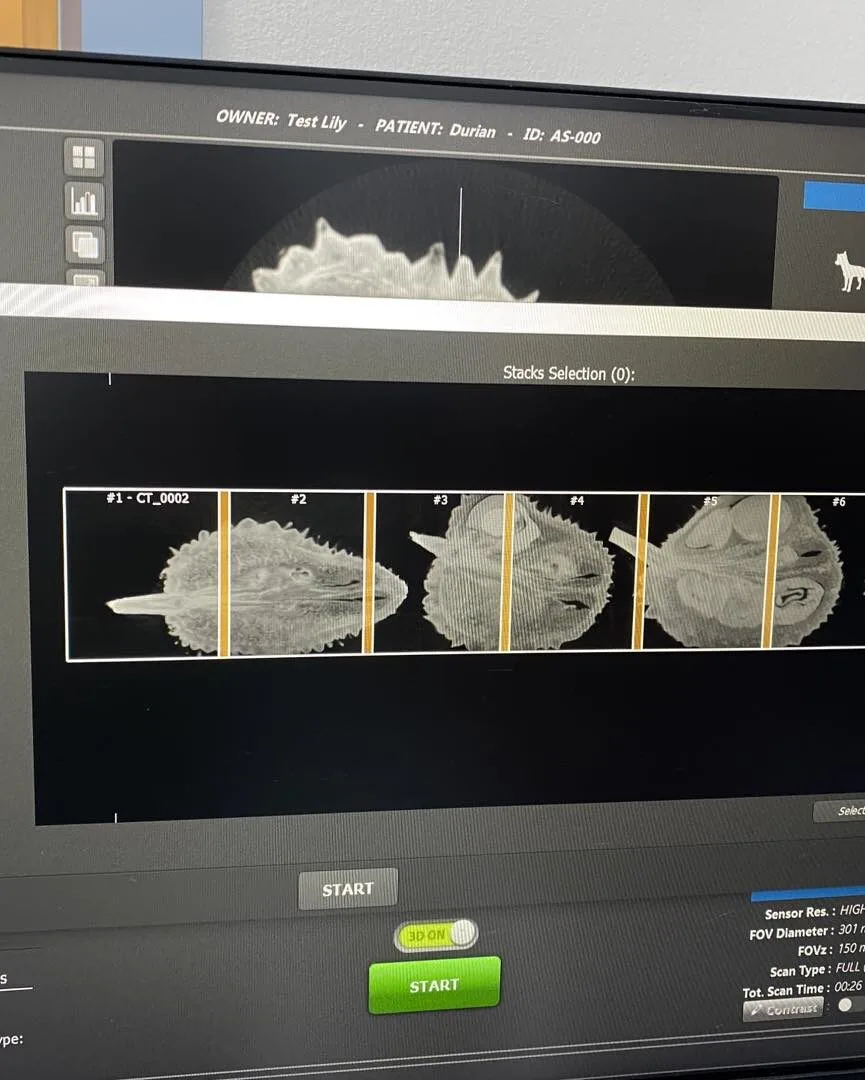Click the blue bar at top right

pos(834,196)
